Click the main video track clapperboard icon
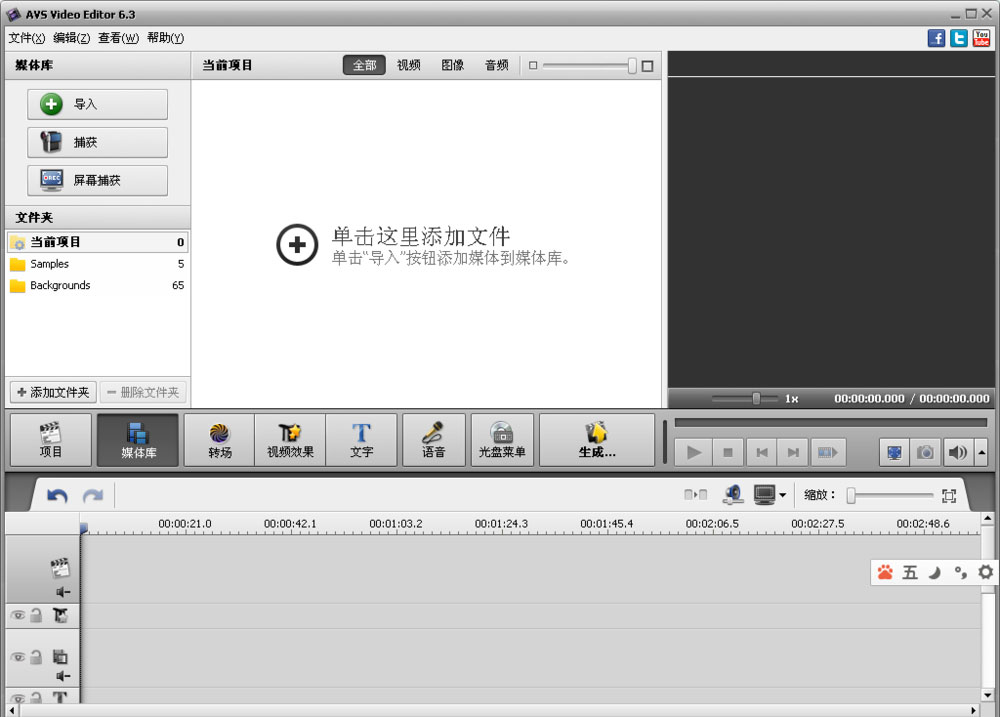The image size is (1000, 717). (x=60, y=567)
